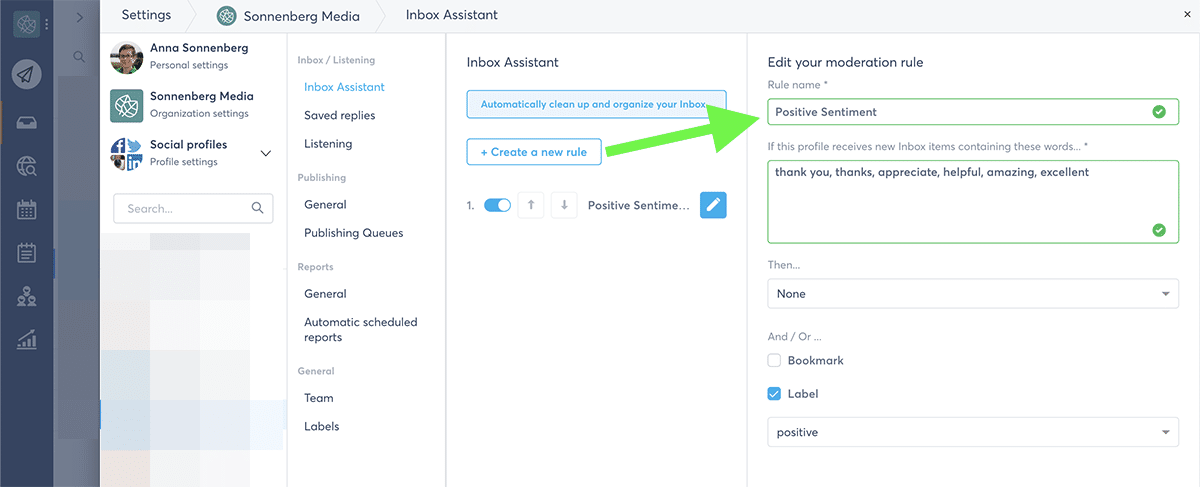
Task: Move Positive Sentiment rule down
Action: click(x=564, y=205)
